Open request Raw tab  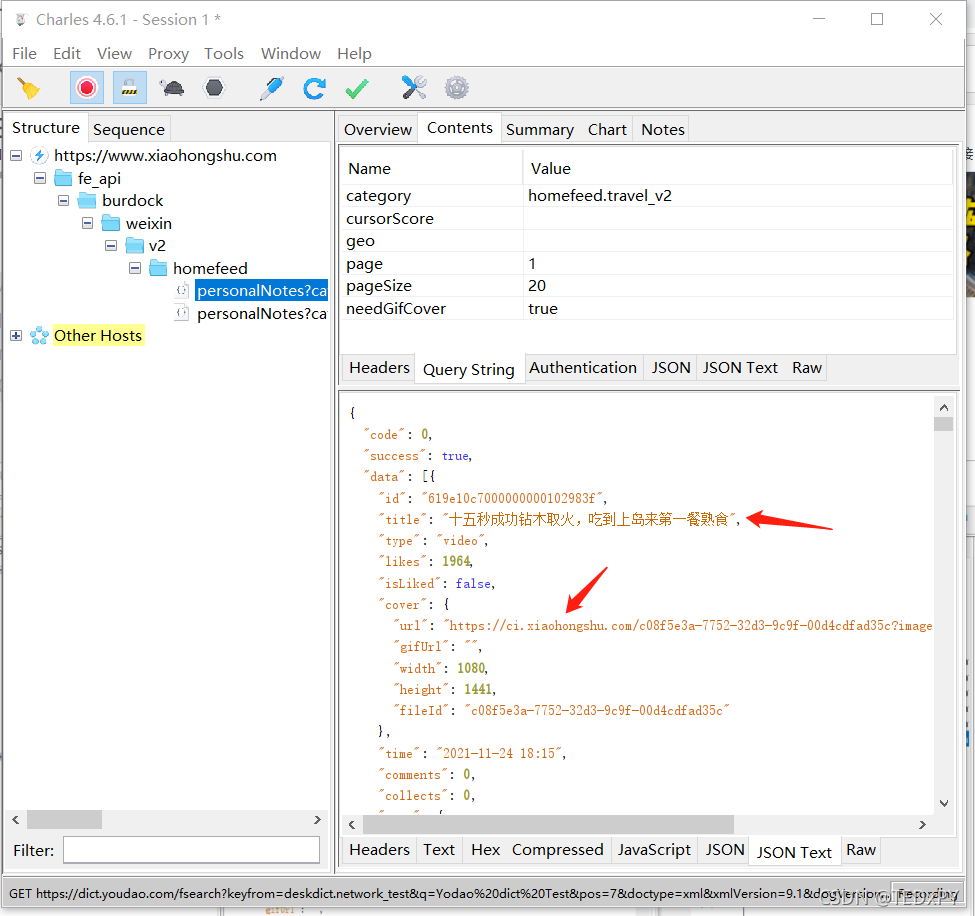[806, 368]
